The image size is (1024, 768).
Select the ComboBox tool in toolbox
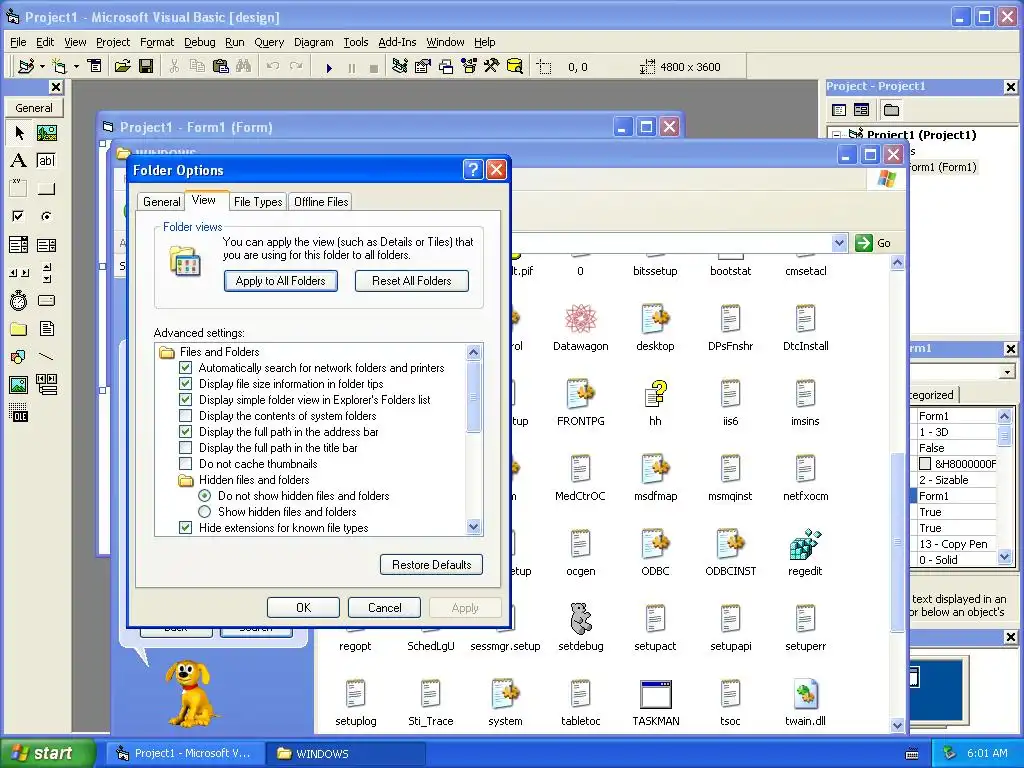click(19, 245)
